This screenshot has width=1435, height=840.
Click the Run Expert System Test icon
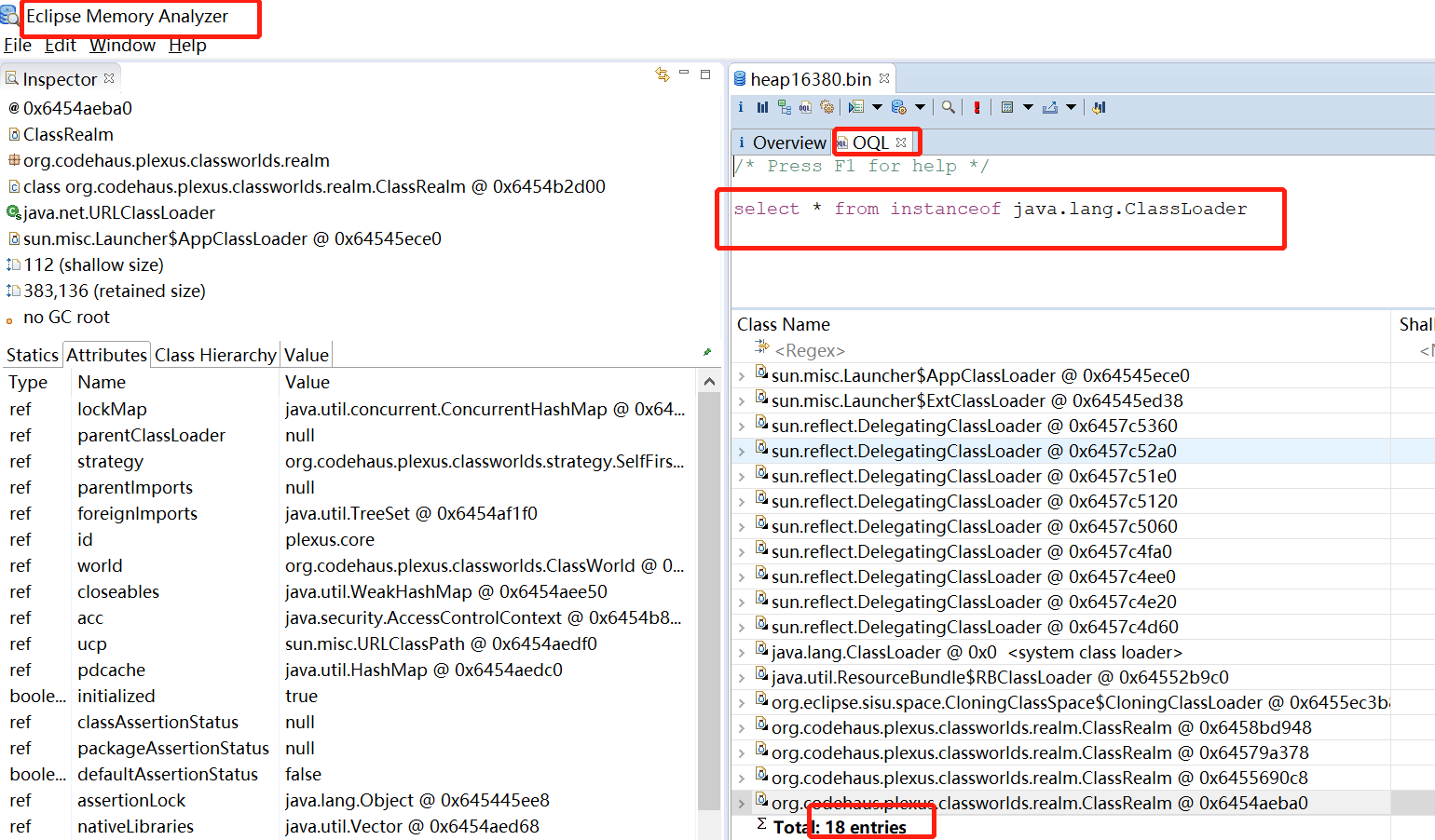point(856,107)
